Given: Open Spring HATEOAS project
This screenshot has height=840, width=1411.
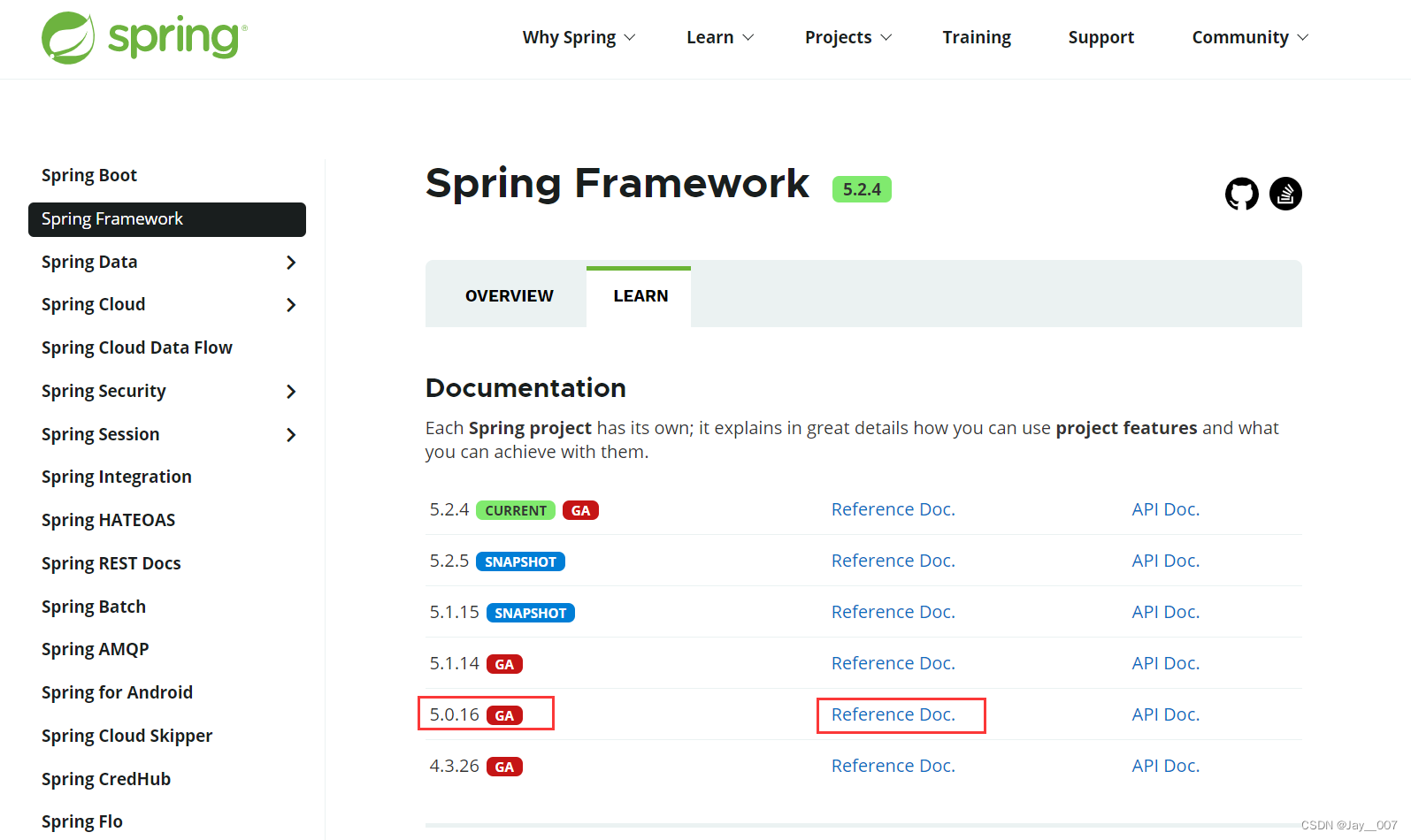Looking at the screenshot, I should click(x=109, y=520).
